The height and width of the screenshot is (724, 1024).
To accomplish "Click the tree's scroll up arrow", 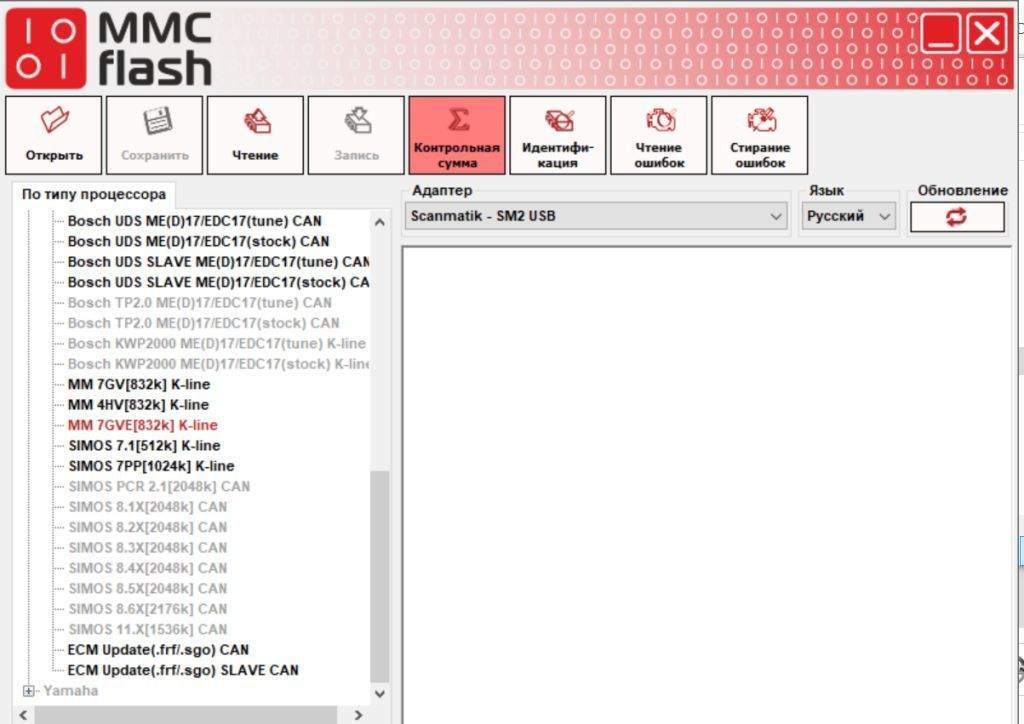I will (379, 222).
